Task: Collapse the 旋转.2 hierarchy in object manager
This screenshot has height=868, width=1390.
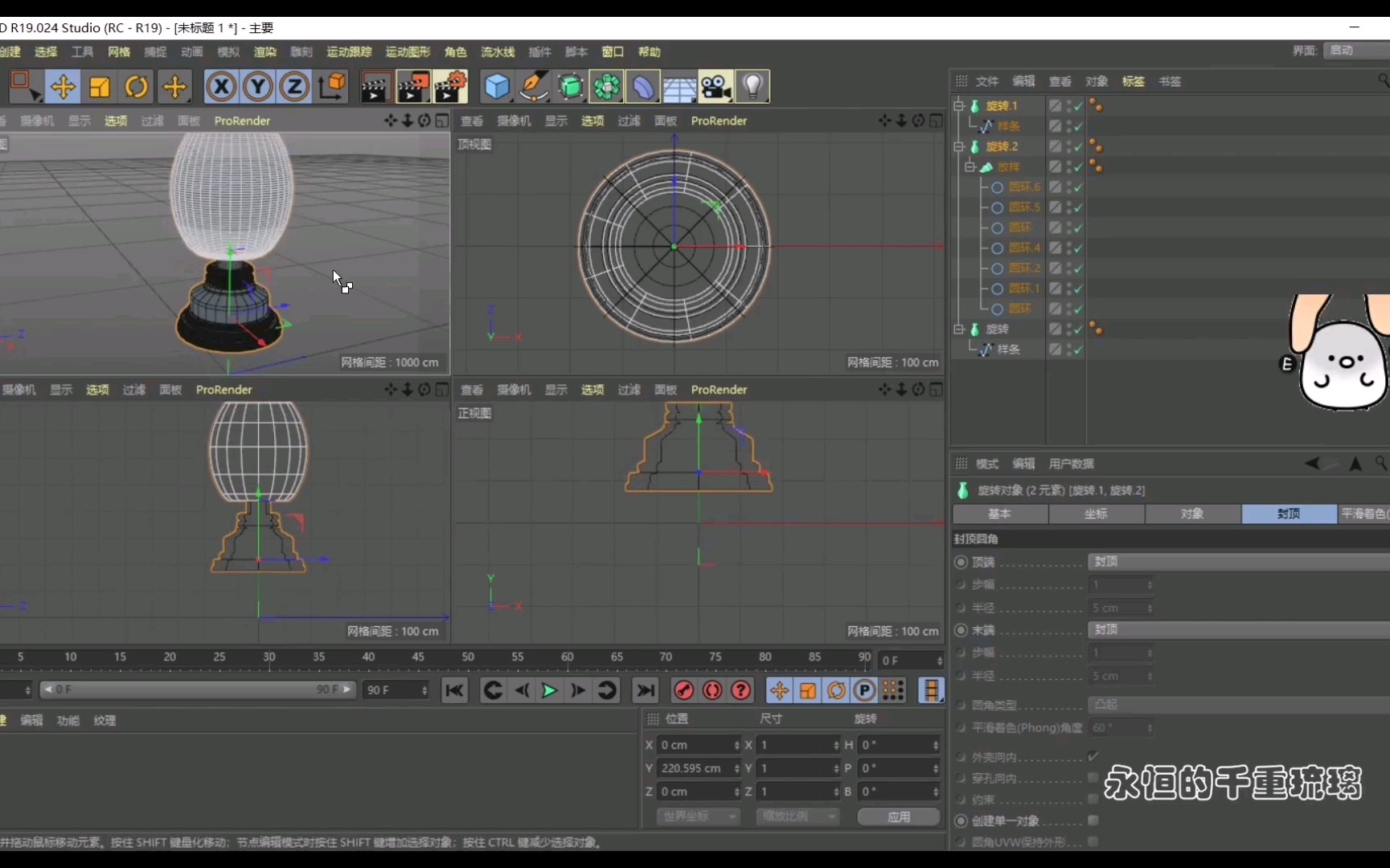Action: click(x=959, y=146)
